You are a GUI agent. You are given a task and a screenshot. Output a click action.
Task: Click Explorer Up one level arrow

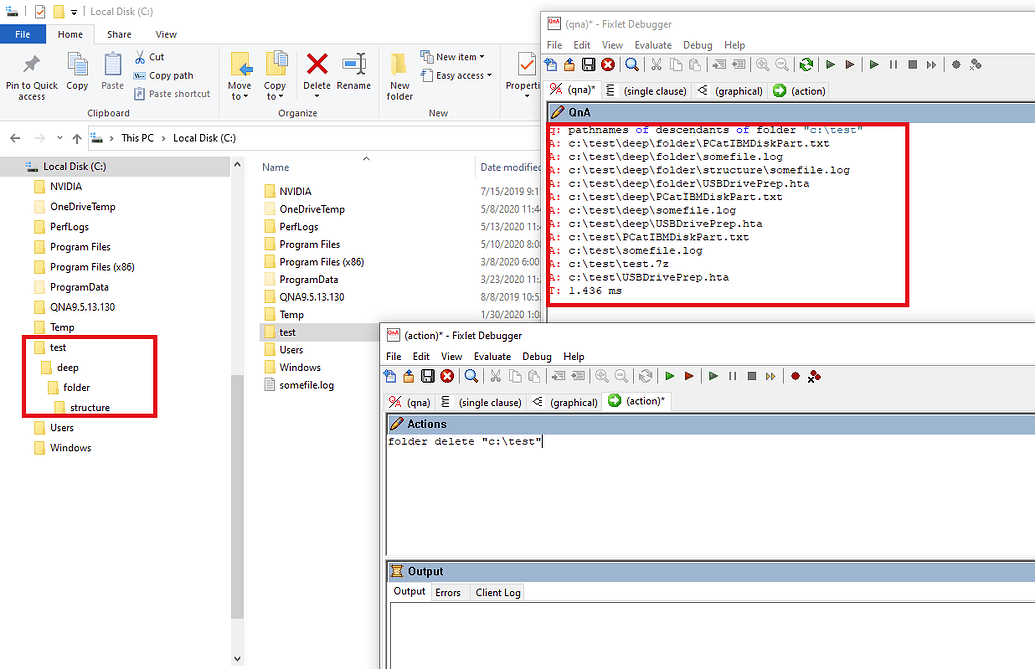point(77,138)
